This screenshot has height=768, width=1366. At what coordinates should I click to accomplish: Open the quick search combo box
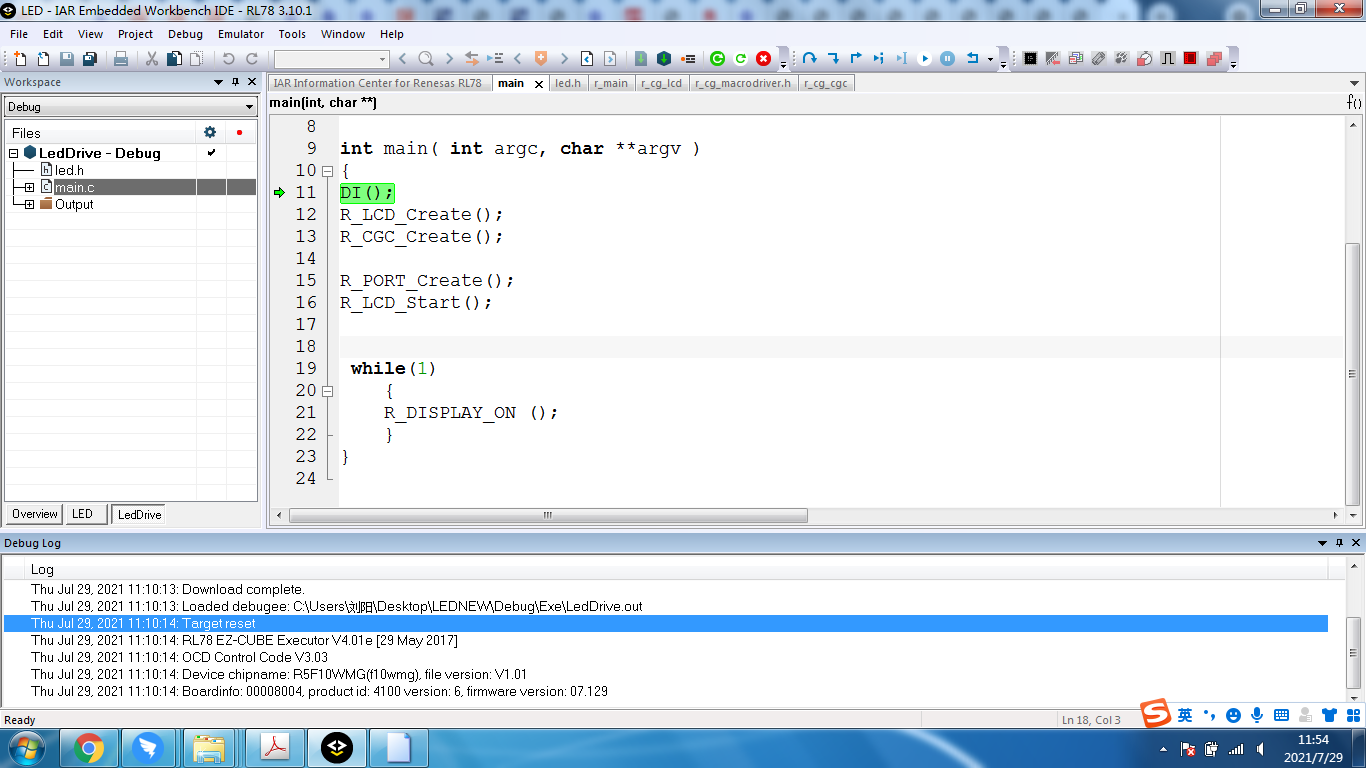point(331,59)
